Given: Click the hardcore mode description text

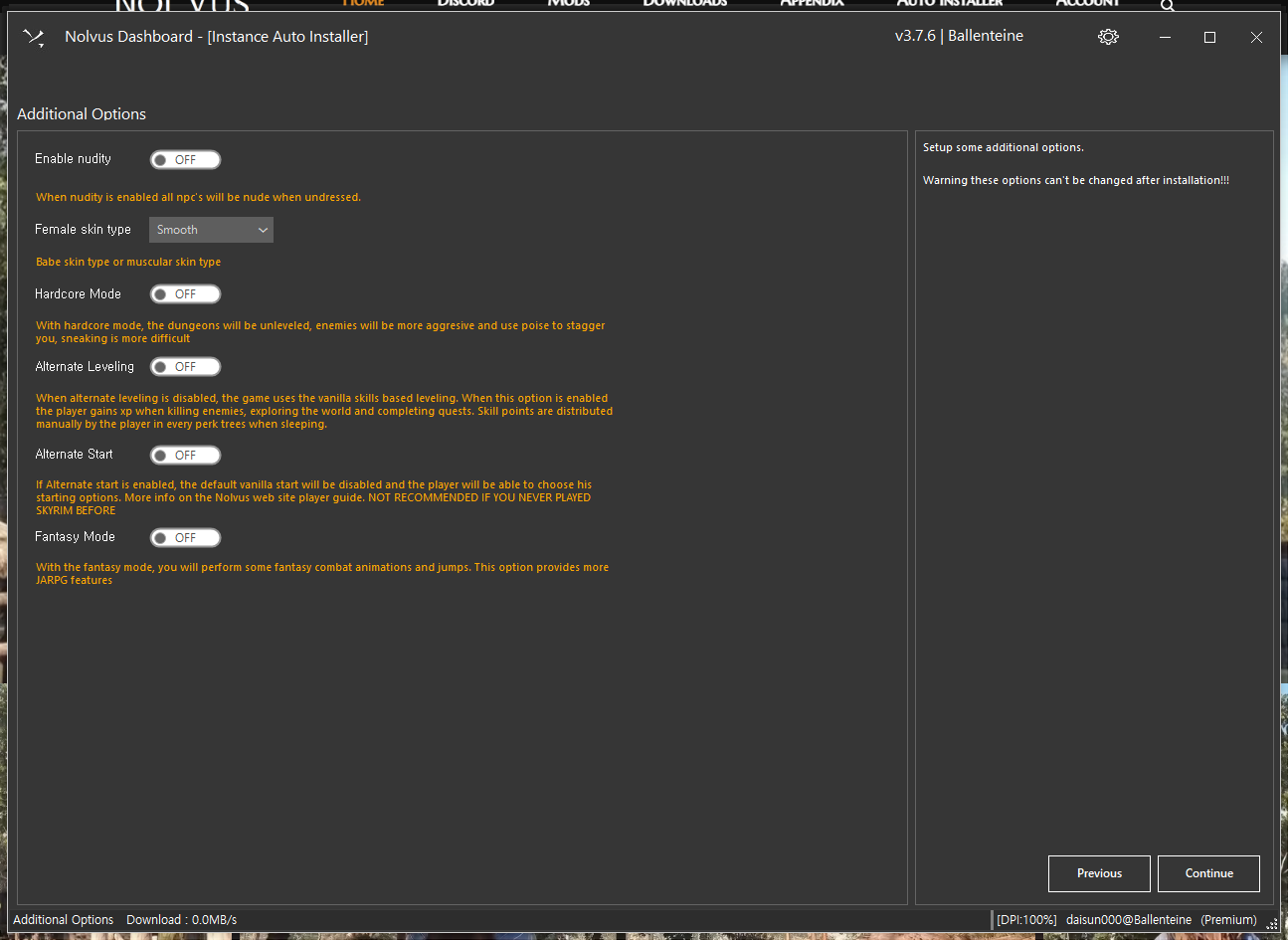Looking at the screenshot, I should [320, 332].
